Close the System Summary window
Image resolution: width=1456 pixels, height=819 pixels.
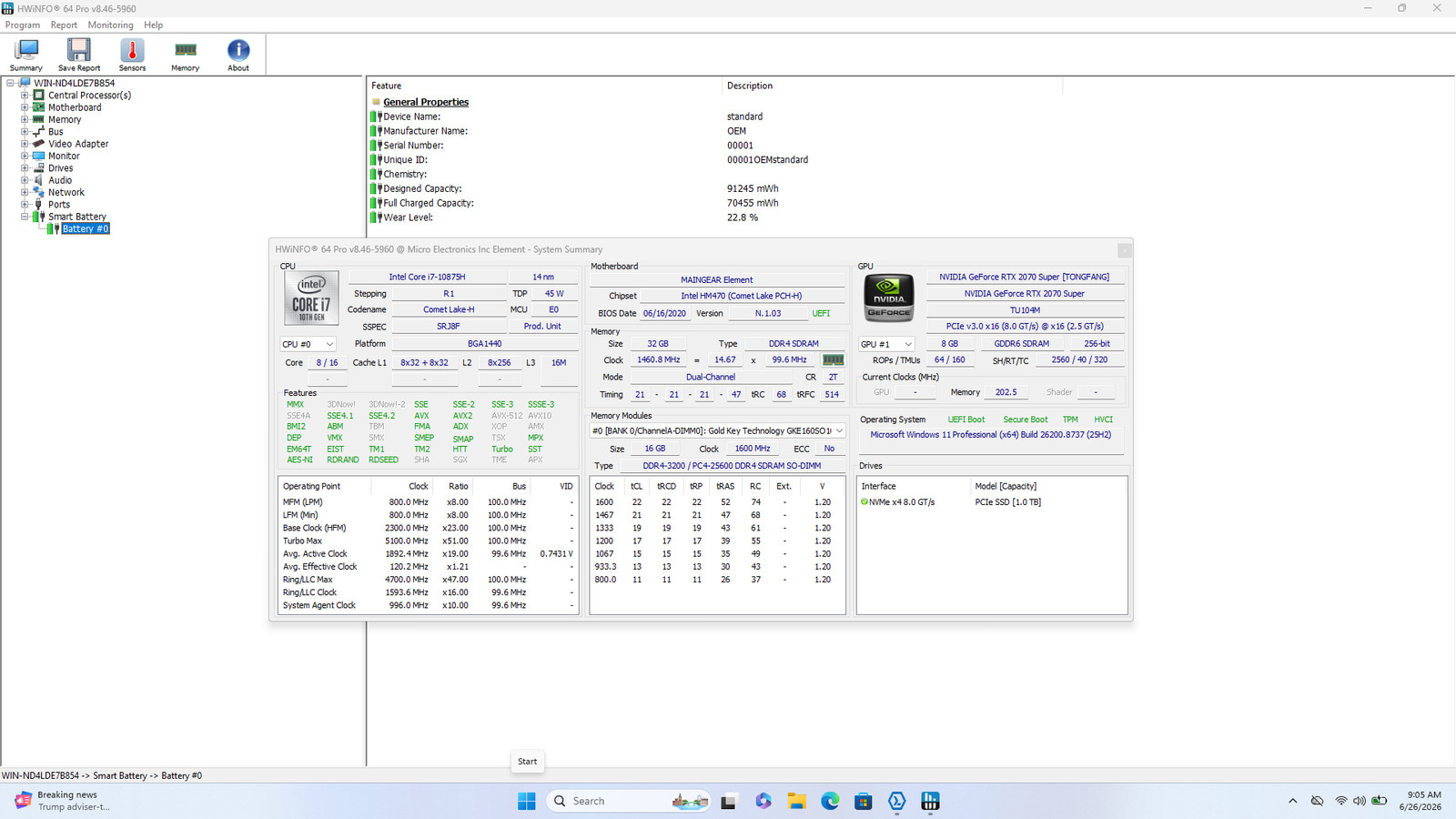click(x=1125, y=249)
